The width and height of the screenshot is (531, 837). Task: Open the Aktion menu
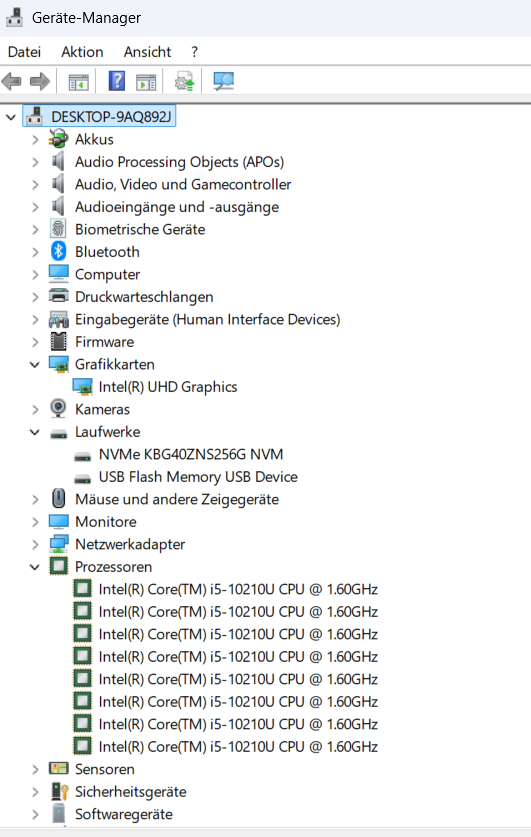click(x=82, y=52)
